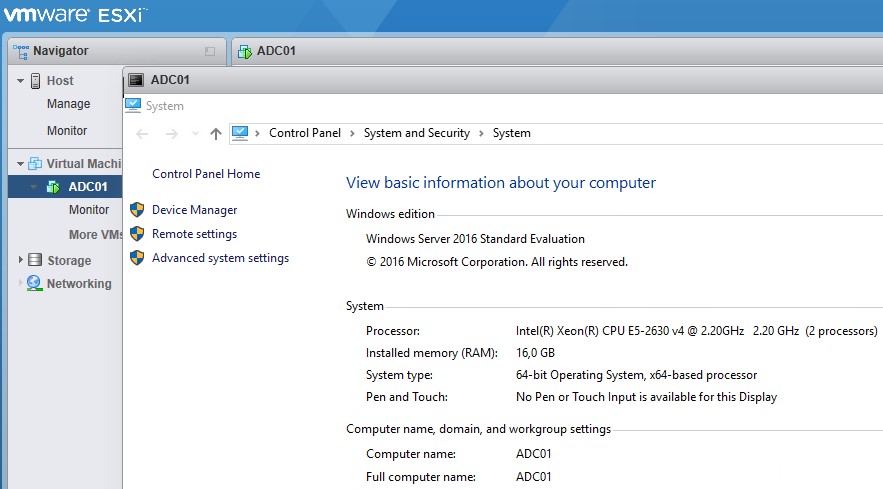Click No Pen or Touch Input text
Viewport: 883px width, 489px height.
(646, 397)
